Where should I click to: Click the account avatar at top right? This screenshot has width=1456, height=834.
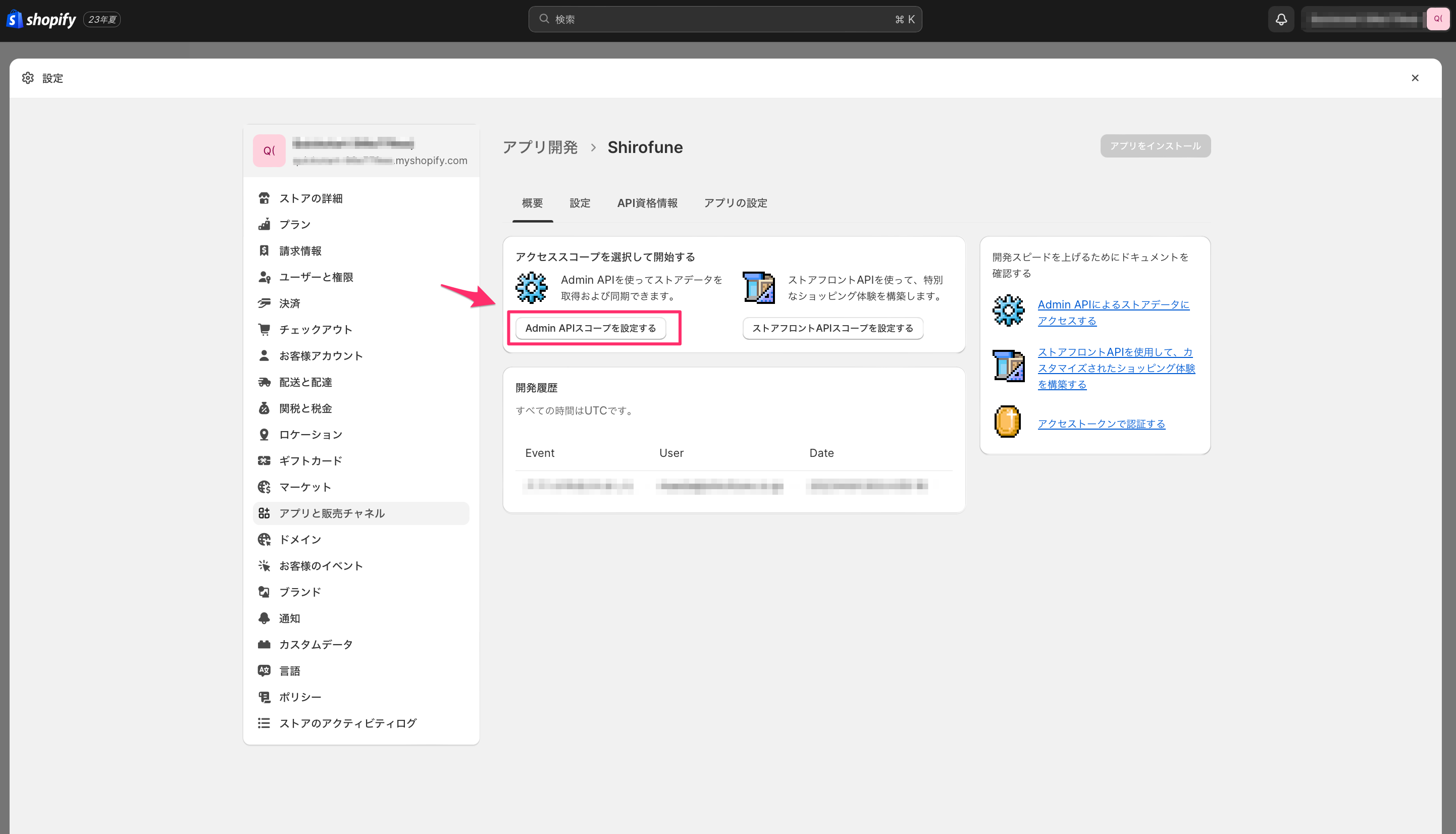(x=1438, y=20)
